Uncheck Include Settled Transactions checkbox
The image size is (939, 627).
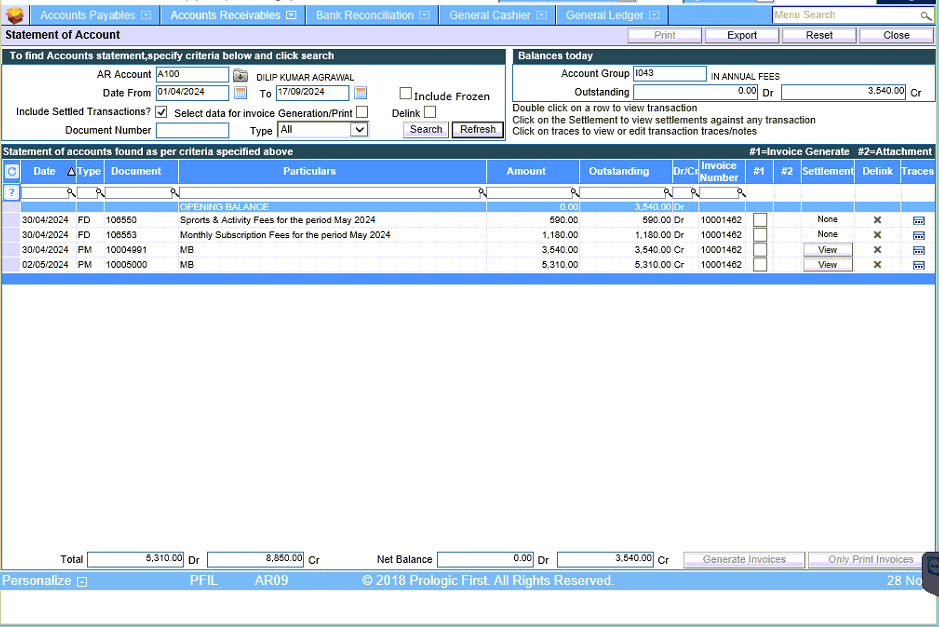pos(161,112)
